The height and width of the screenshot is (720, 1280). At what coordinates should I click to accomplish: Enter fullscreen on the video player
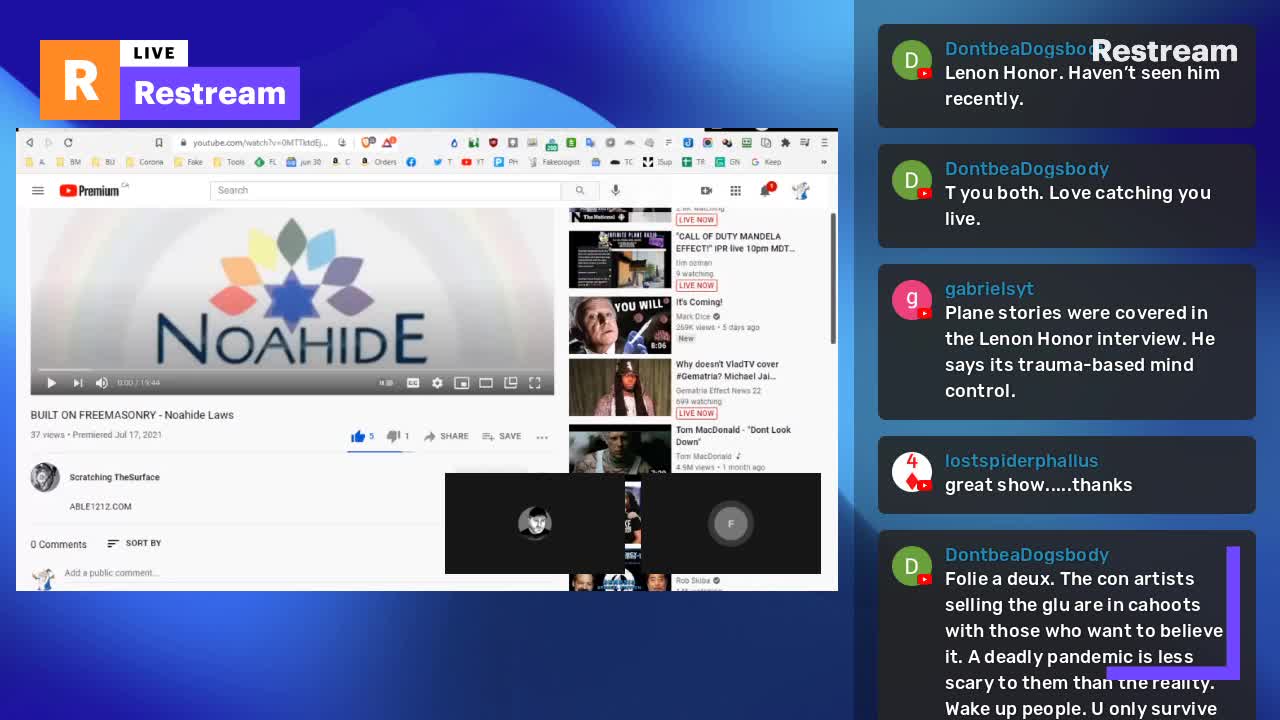pyautogui.click(x=535, y=382)
